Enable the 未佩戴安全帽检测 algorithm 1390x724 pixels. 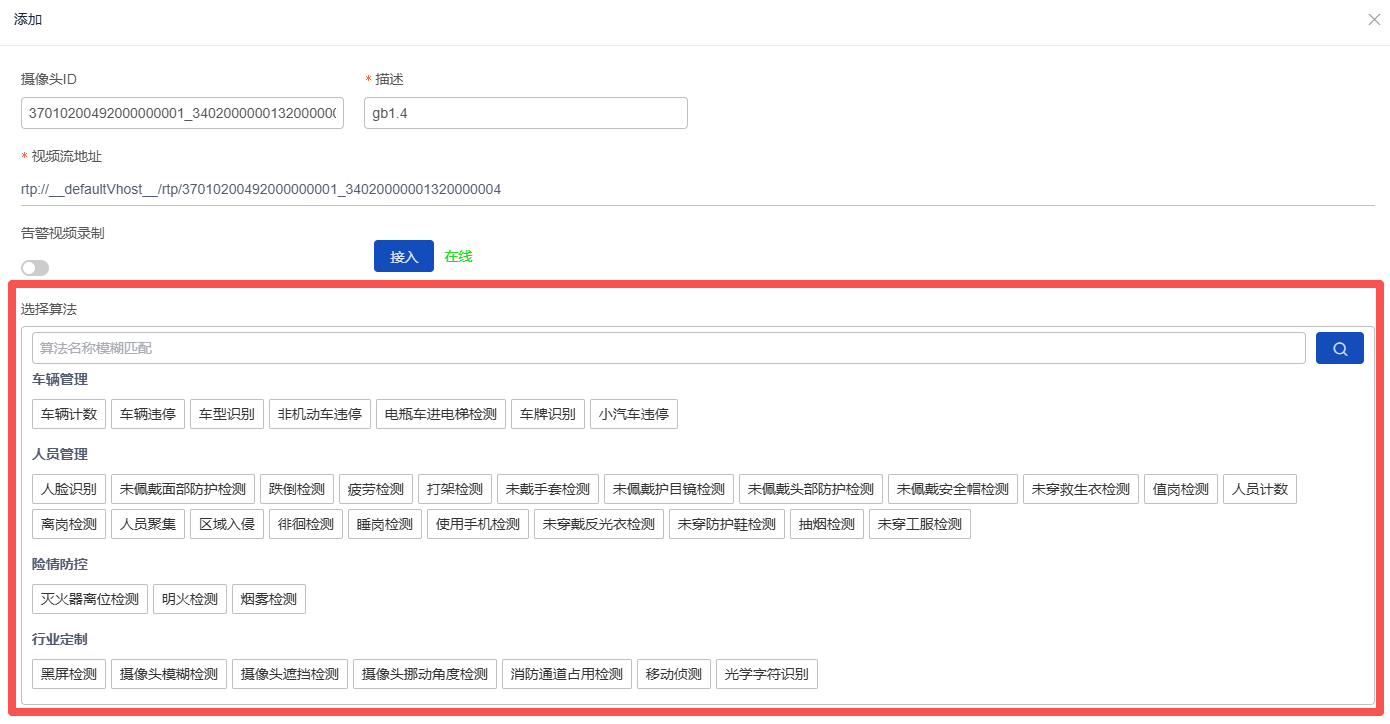coord(952,489)
